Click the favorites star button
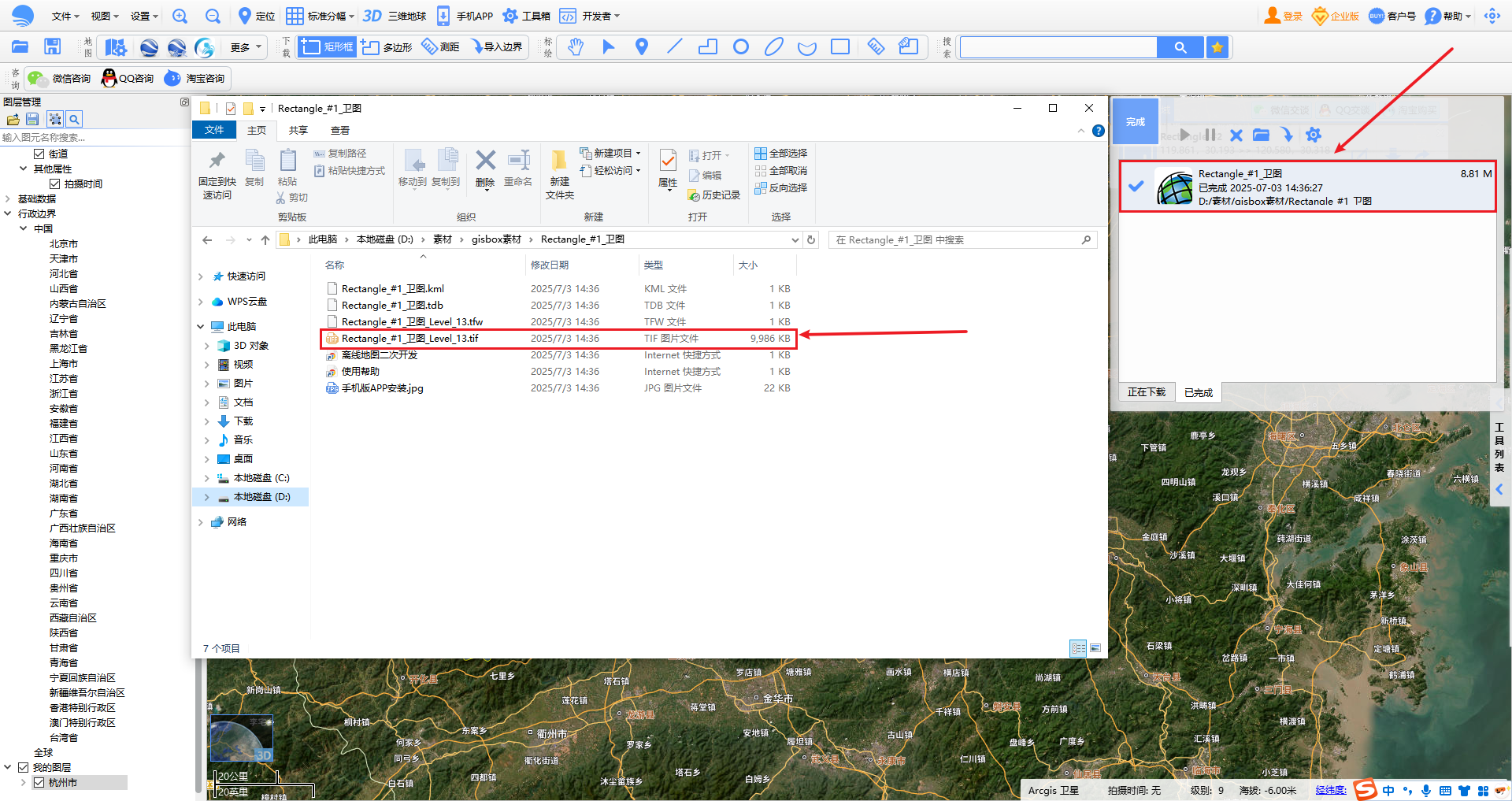This screenshot has height=801, width=1512. click(x=1217, y=47)
